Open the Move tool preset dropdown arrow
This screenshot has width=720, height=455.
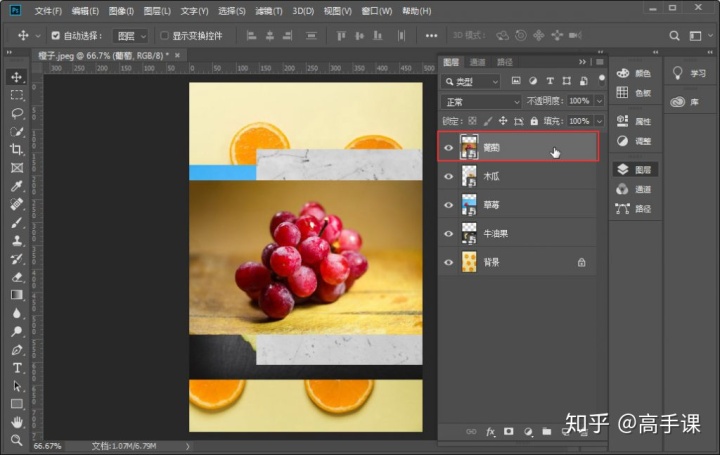(38, 36)
